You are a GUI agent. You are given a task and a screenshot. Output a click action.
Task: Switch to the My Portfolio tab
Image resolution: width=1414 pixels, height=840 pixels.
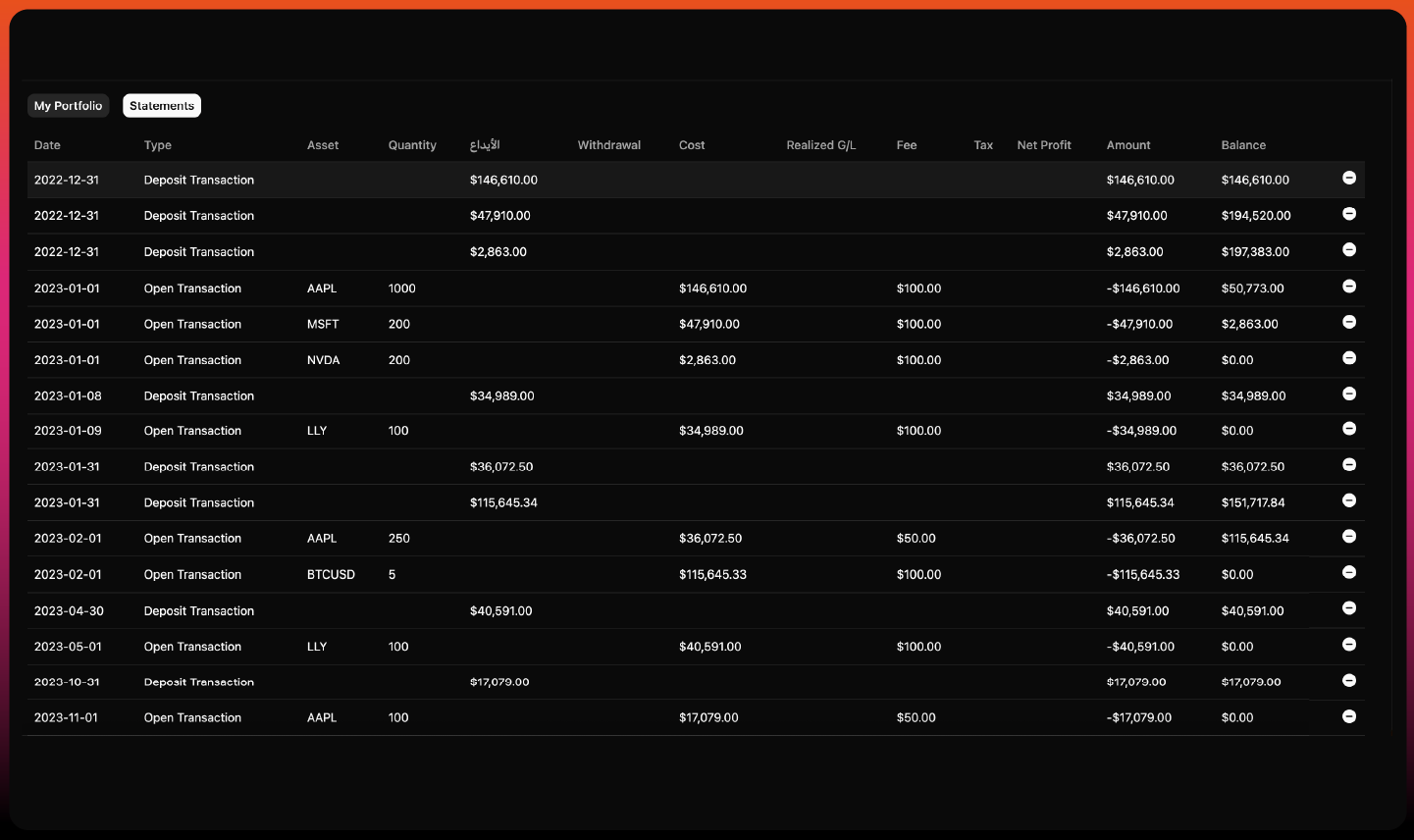click(68, 106)
